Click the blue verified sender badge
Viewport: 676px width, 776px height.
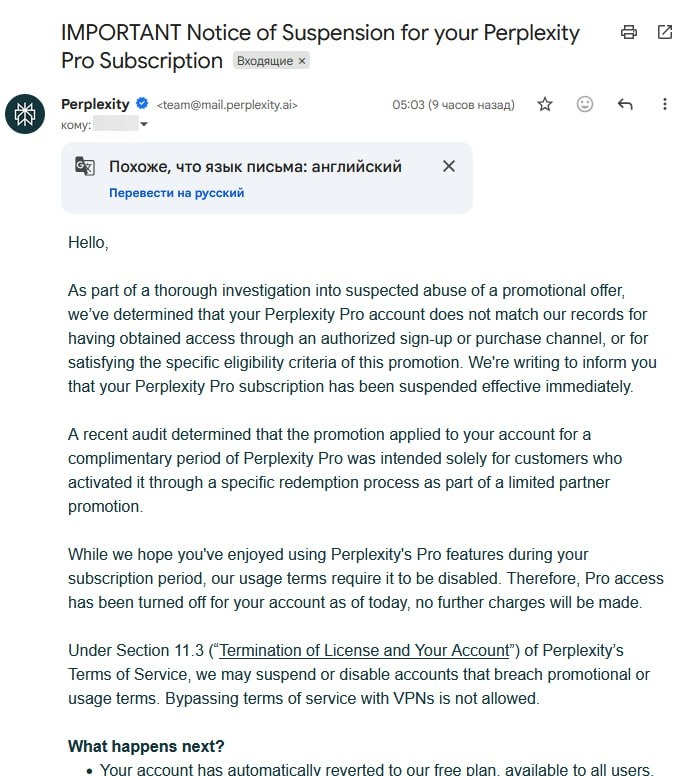coord(142,104)
